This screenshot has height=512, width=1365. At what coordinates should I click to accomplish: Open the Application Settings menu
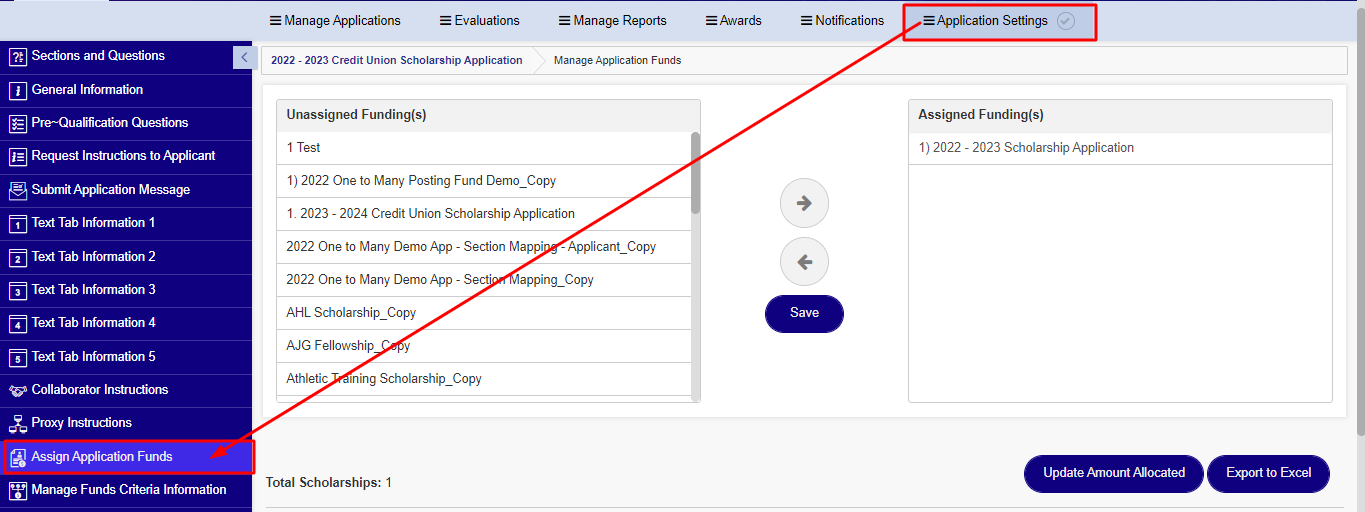pyautogui.click(x=985, y=20)
